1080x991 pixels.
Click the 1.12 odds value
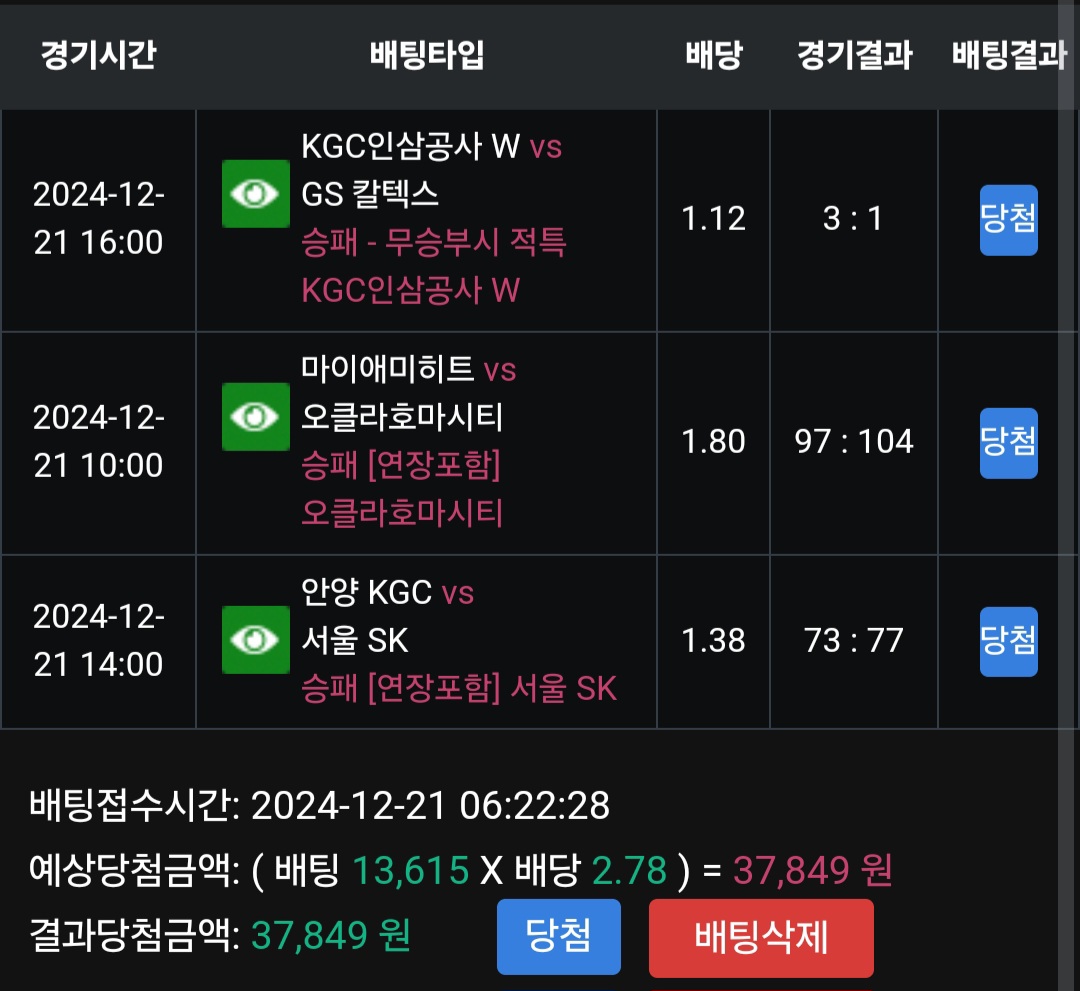[x=713, y=219]
